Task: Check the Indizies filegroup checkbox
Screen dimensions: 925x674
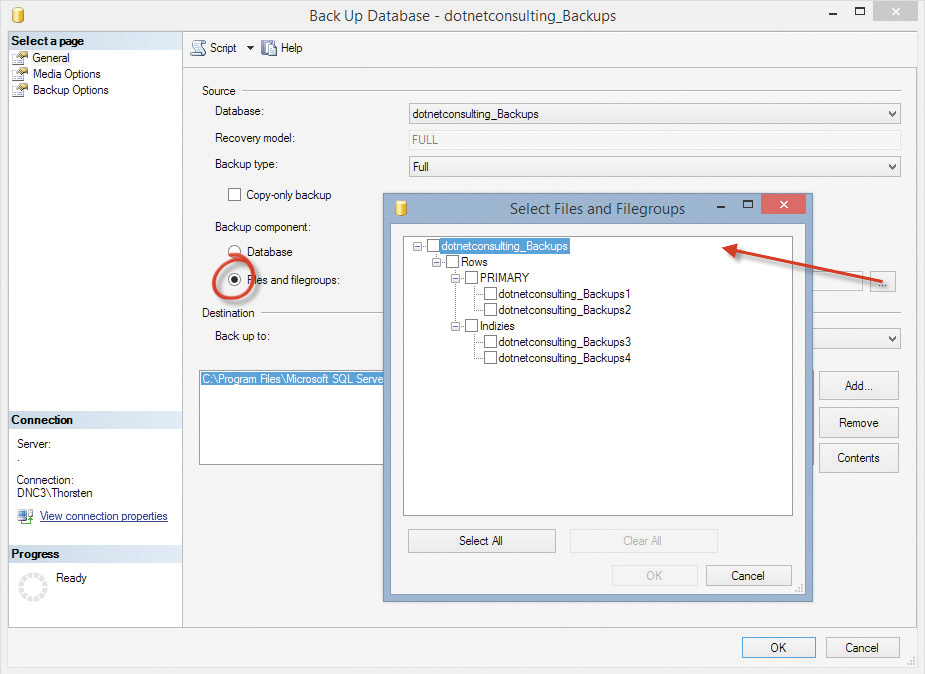Action: click(x=471, y=326)
